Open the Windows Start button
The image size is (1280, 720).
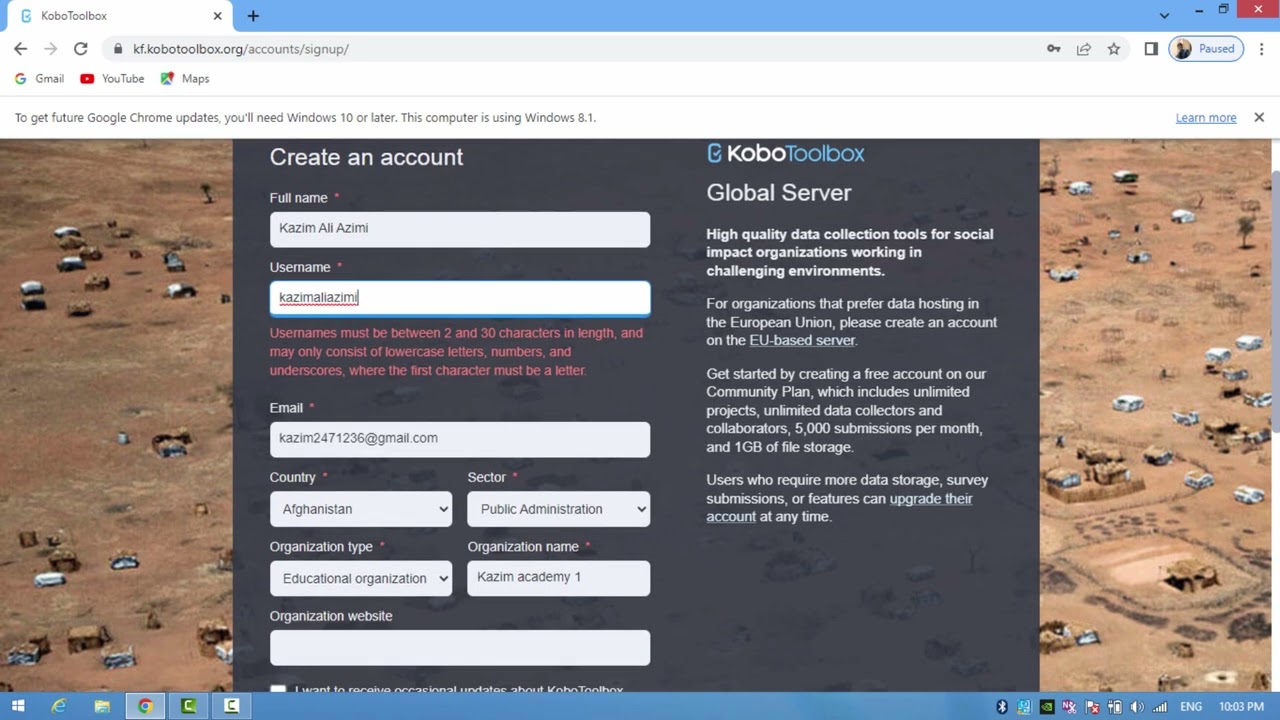[18, 706]
